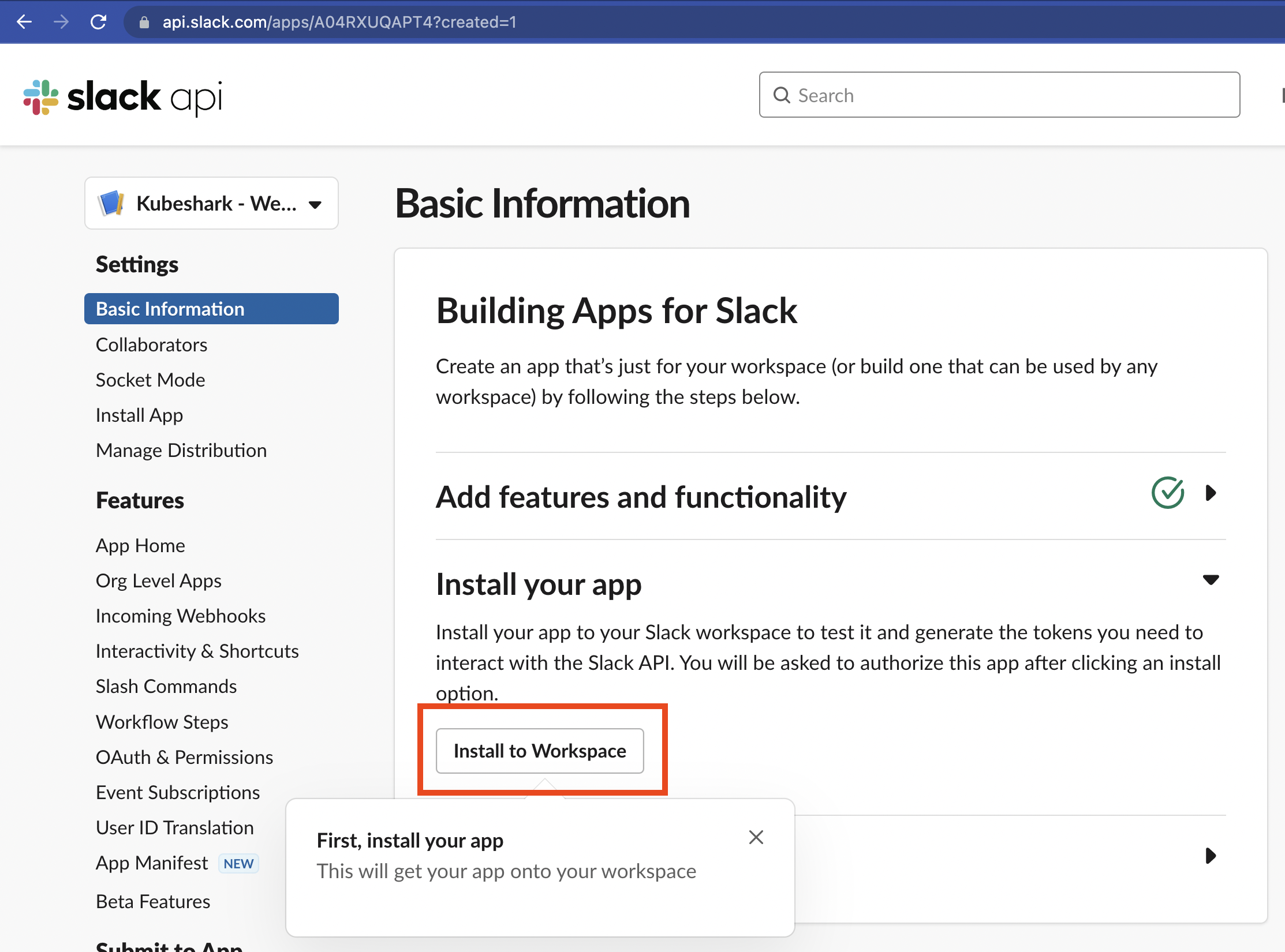Select Collaborators in the Settings sidebar
1285x952 pixels.
(151, 344)
